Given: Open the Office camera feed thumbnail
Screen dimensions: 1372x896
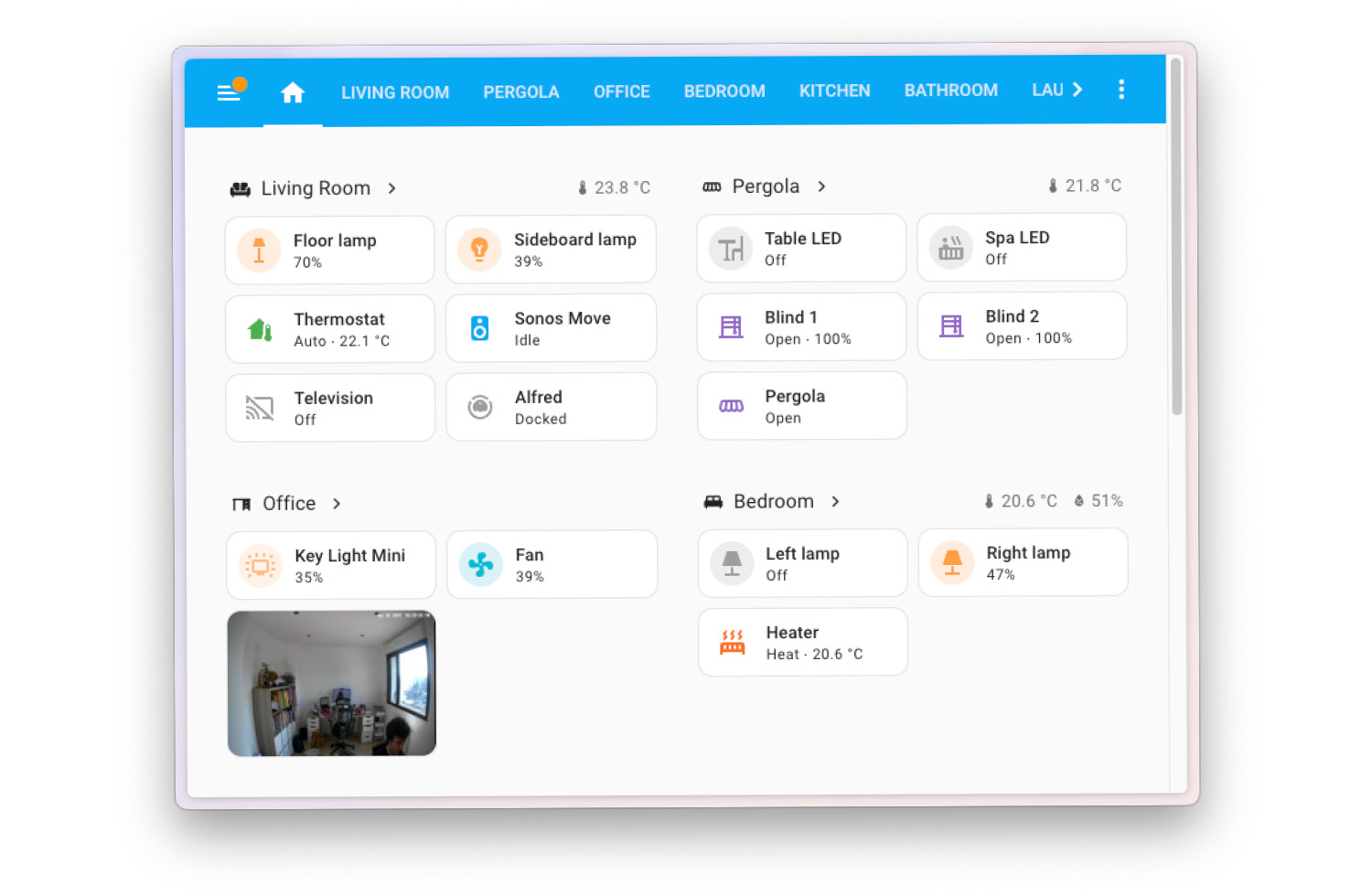Looking at the screenshot, I should 331,683.
